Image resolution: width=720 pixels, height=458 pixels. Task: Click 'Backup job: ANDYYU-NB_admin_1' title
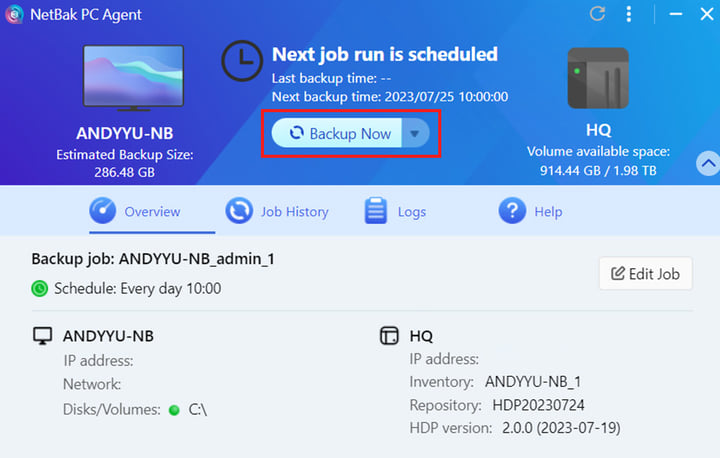pyautogui.click(x=153, y=259)
